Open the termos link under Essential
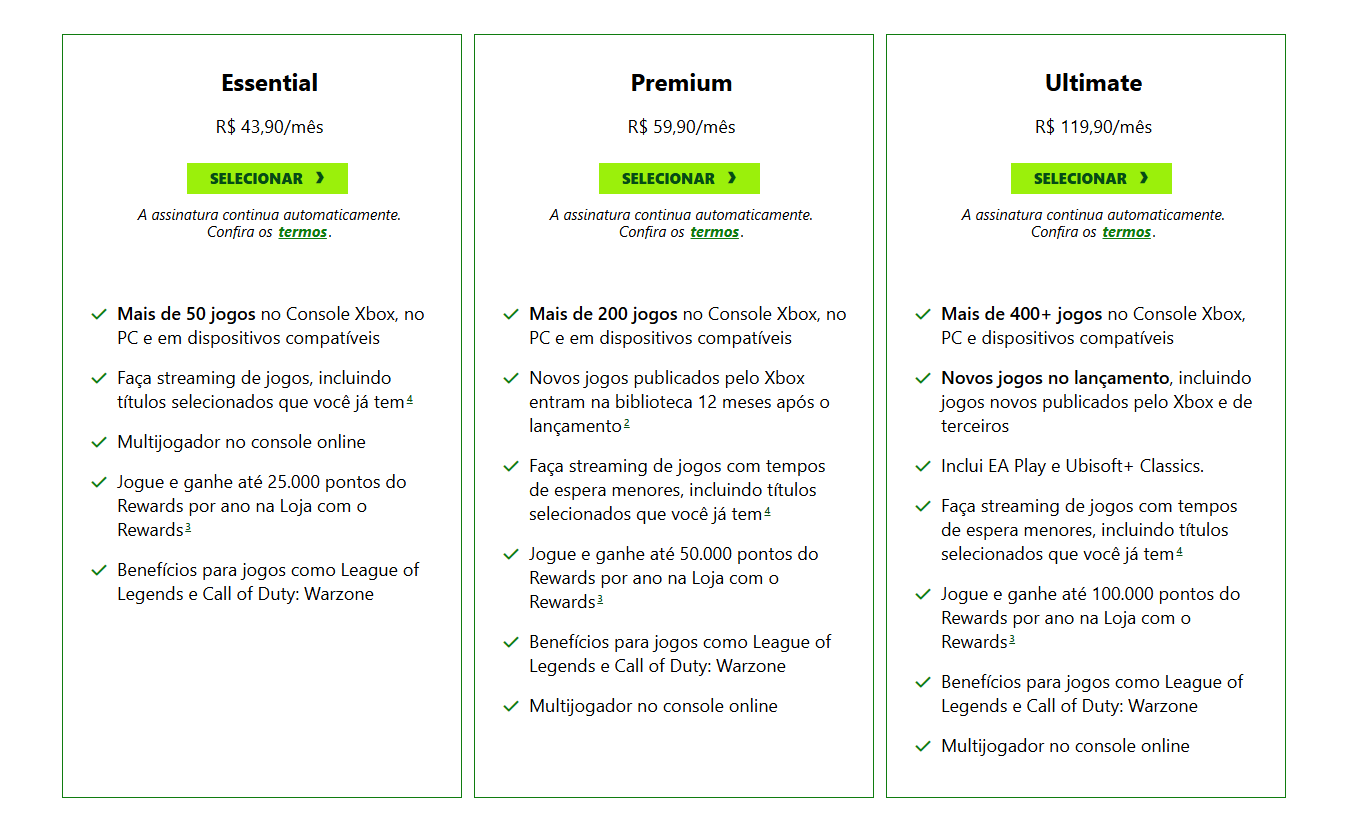This screenshot has width=1349, height=823. coord(303,232)
